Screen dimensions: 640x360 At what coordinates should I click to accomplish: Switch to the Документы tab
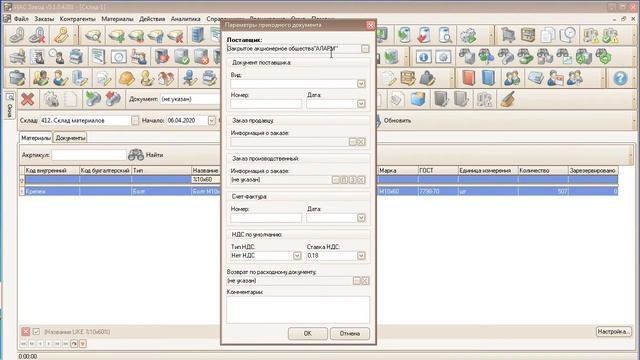coord(70,138)
